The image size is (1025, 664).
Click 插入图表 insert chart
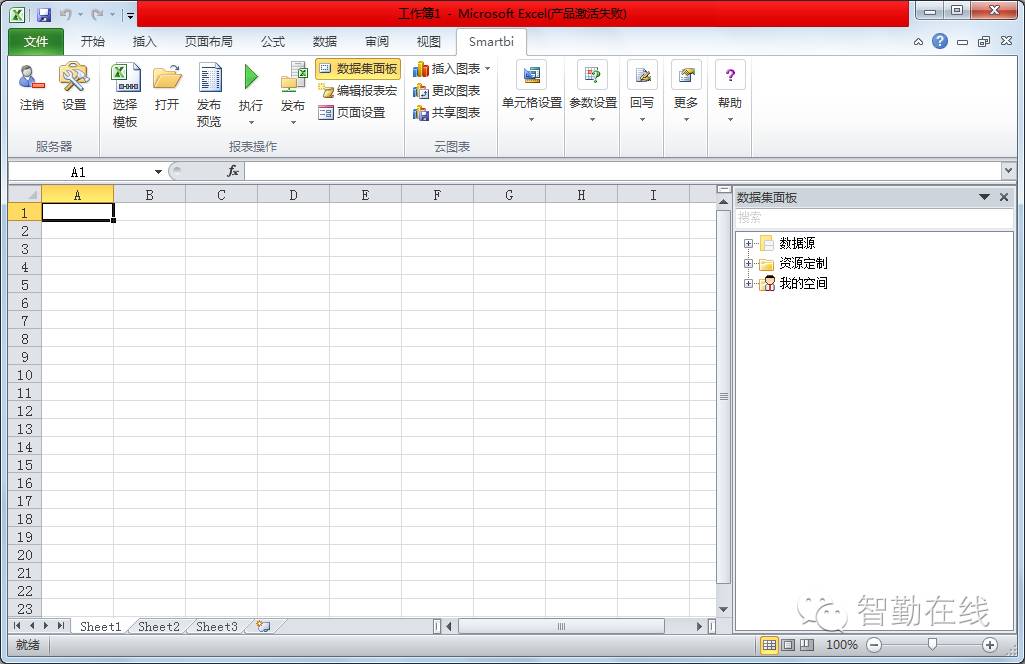(x=447, y=69)
